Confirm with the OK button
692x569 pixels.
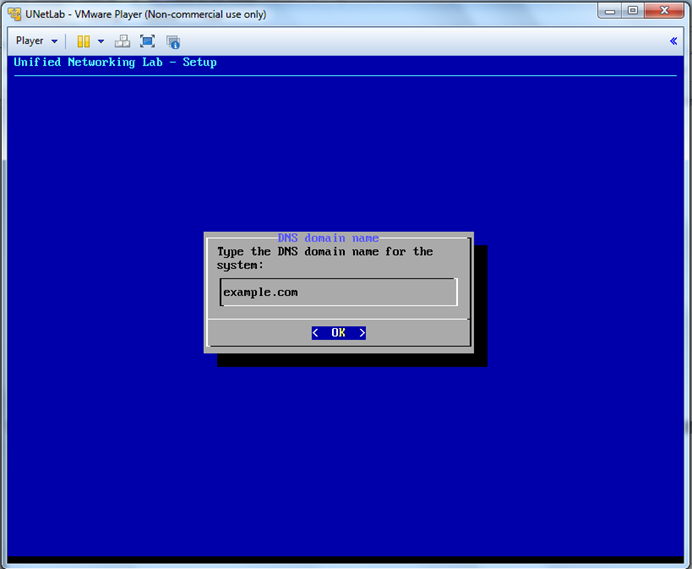click(338, 332)
